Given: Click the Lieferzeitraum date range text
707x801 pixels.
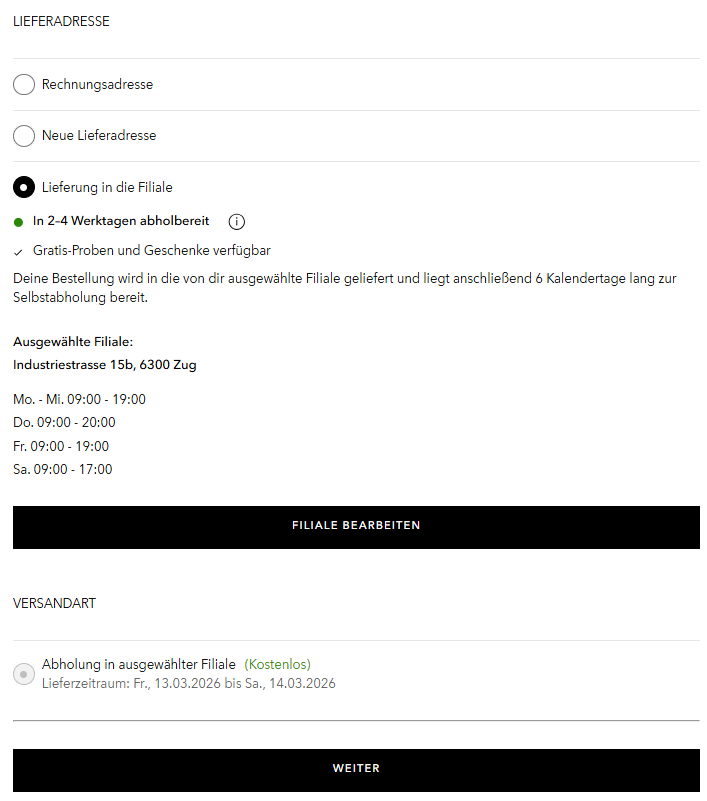Looking at the screenshot, I should [x=188, y=683].
